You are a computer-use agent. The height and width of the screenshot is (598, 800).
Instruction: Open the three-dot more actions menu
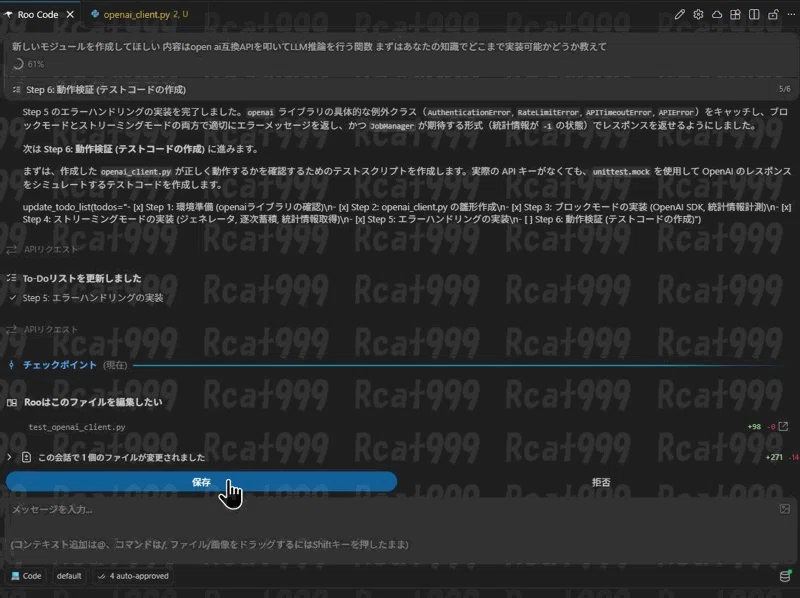[x=791, y=14]
